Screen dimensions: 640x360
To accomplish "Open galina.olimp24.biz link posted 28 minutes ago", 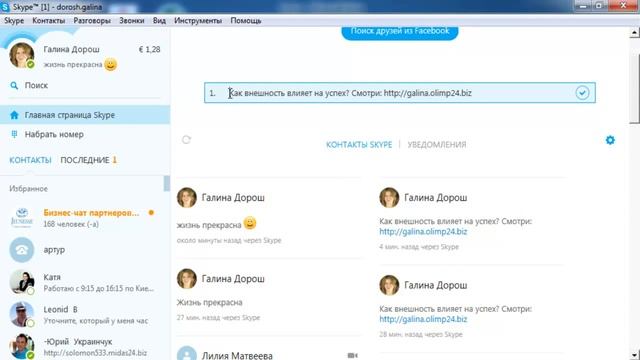I will click(423, 319).
